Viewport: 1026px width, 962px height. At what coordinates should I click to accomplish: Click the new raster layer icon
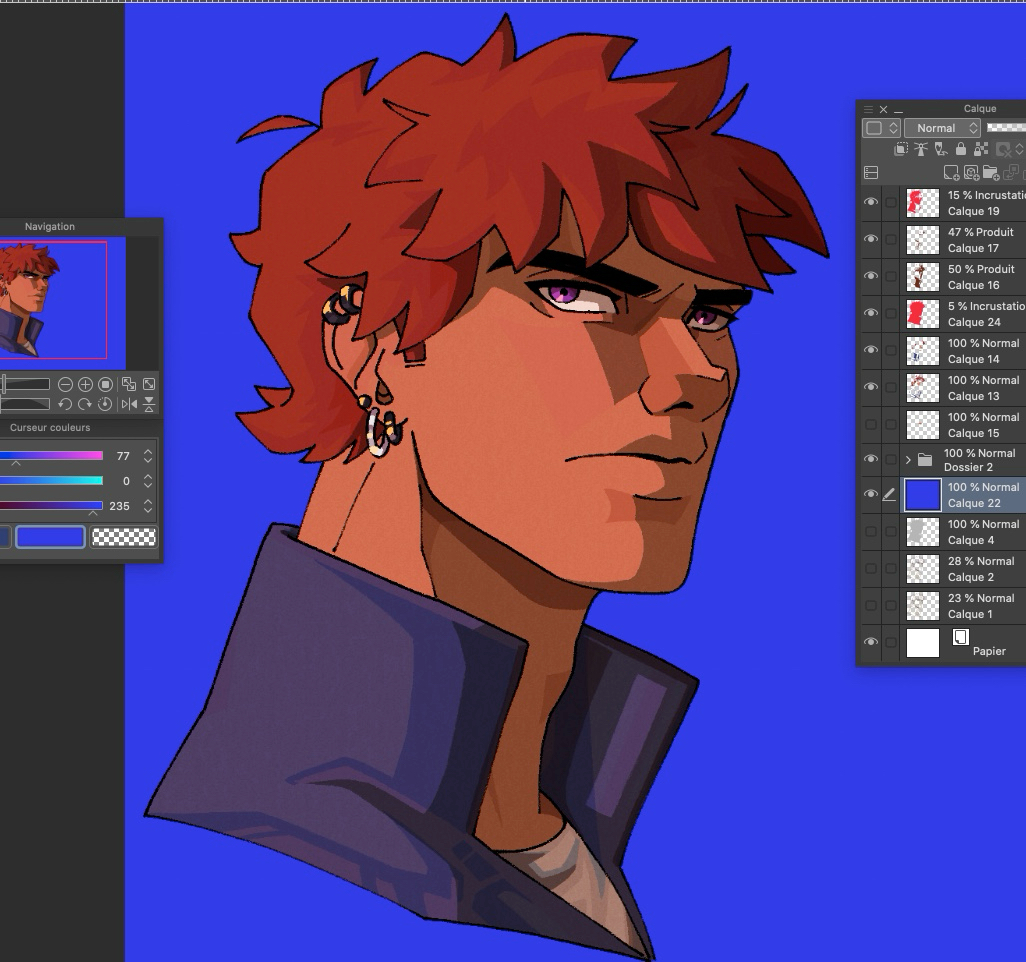(x=951, y=173)
